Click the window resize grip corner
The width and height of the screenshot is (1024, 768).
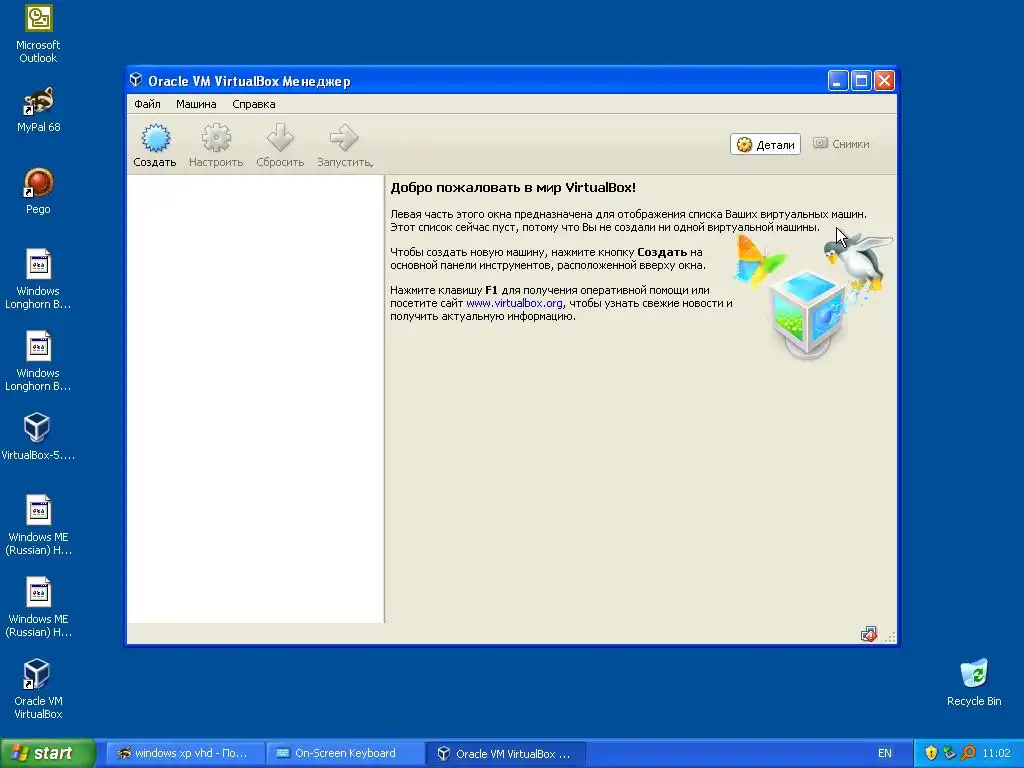(x=891, y=637)
